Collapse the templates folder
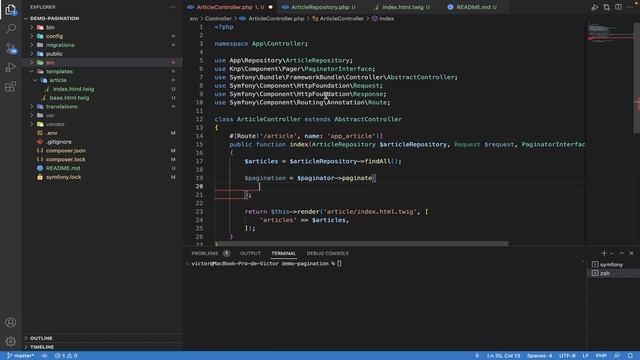Viewport: 640px width, 360px height. click(31, 71)
